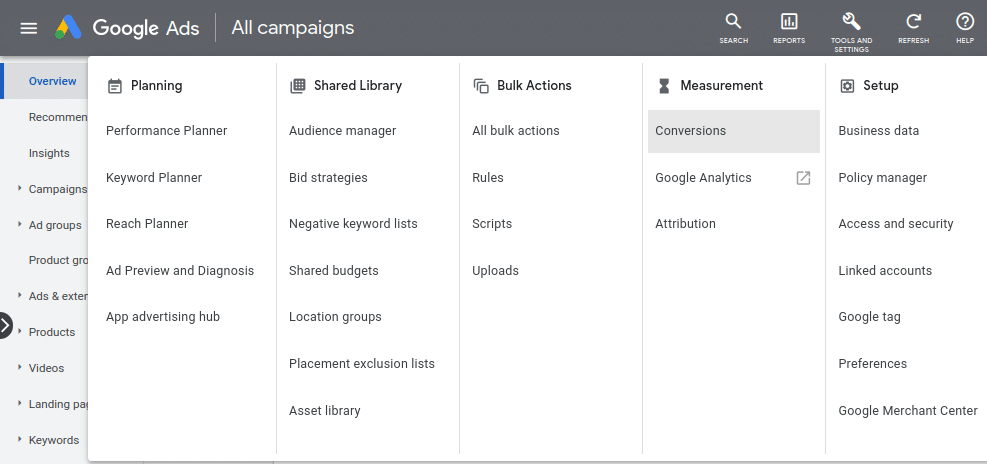Open Reach Planner
The image size is (987, 464).
147,224
